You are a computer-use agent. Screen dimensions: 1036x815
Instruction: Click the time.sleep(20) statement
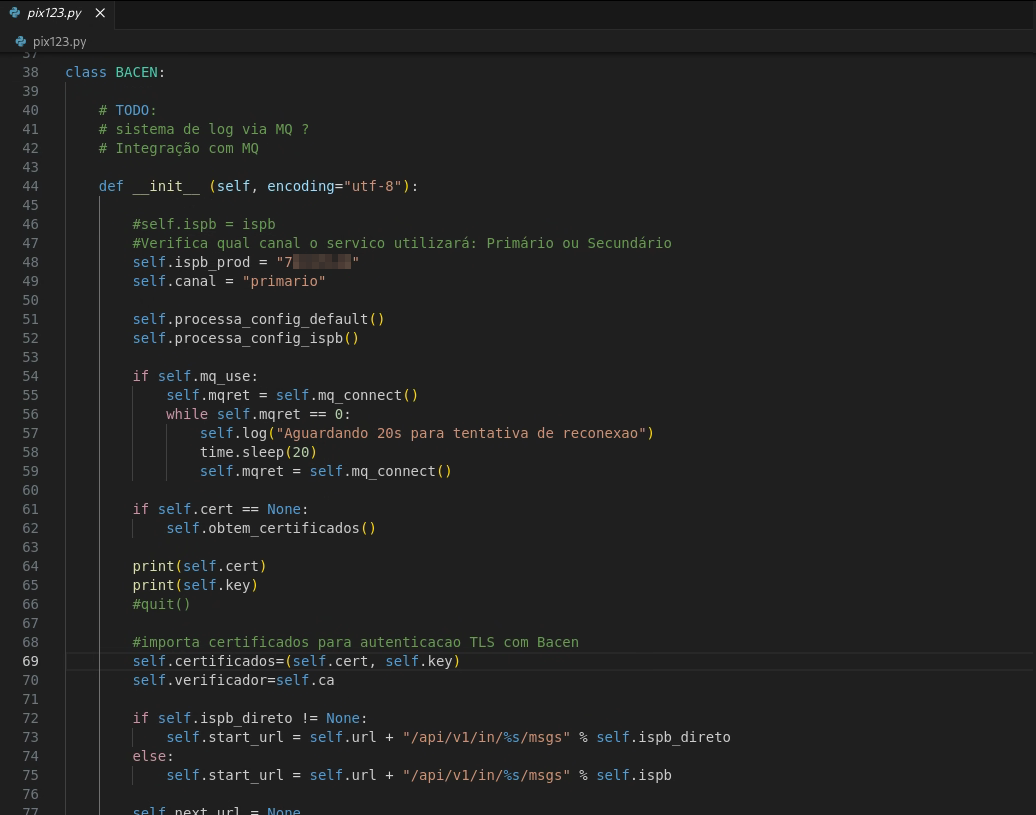coord(258,452)
